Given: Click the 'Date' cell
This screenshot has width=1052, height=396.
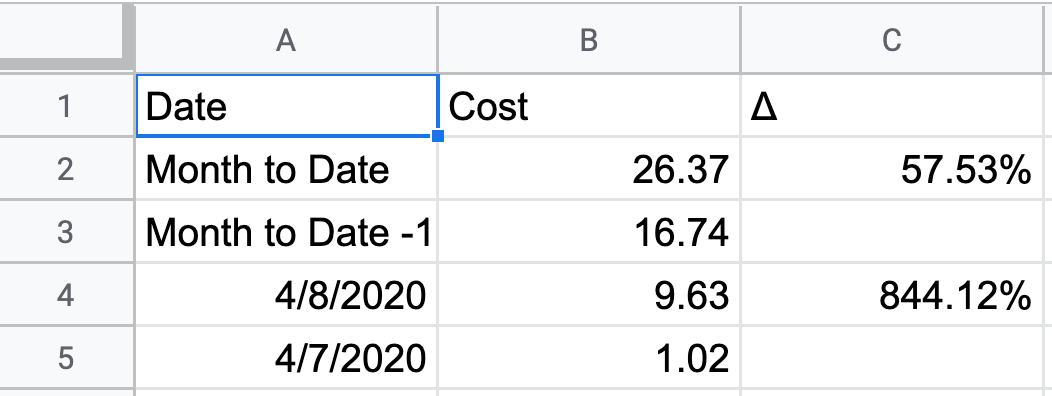Looking at the screenshot, I should [x=286, y=107].
